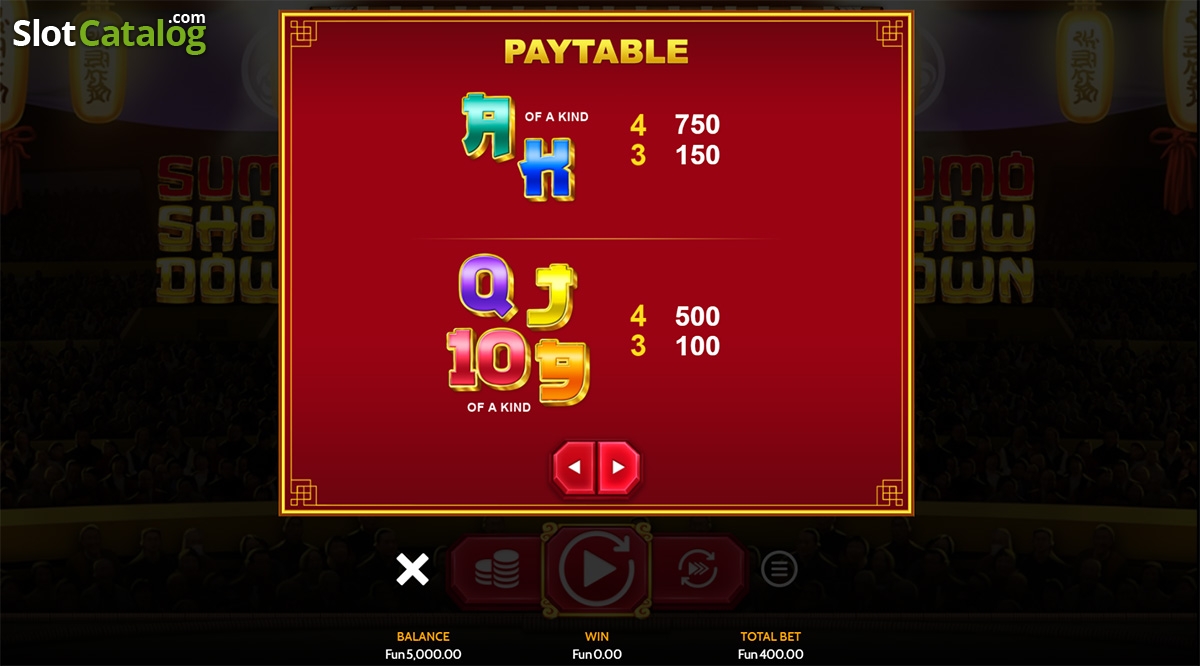
Task: Select the orange 9 symbol
Action: [x=562, y=370]
